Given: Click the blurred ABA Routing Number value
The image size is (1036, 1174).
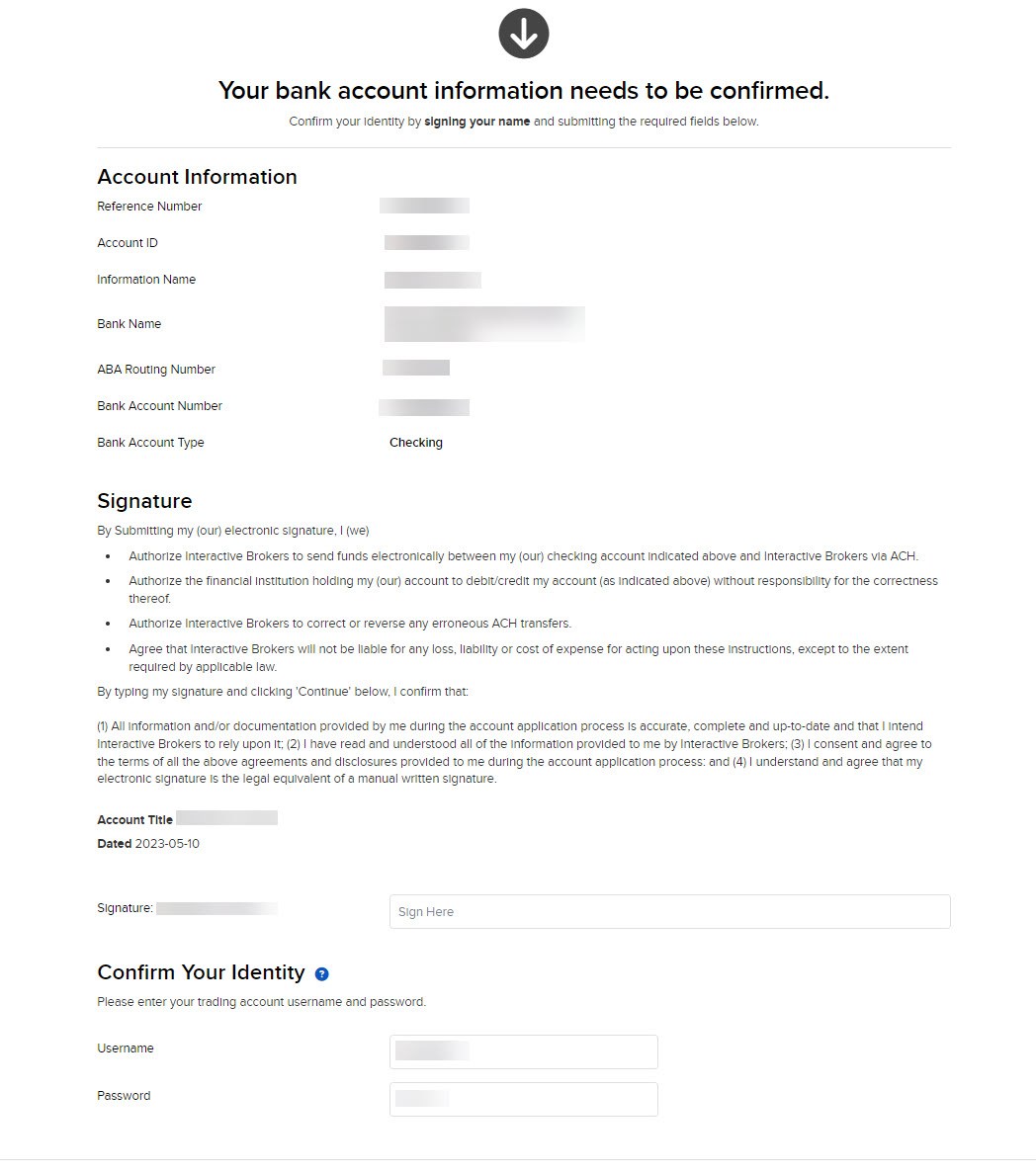Looking at the screenshot, I should pyautogui.click(x=415, y=368).
